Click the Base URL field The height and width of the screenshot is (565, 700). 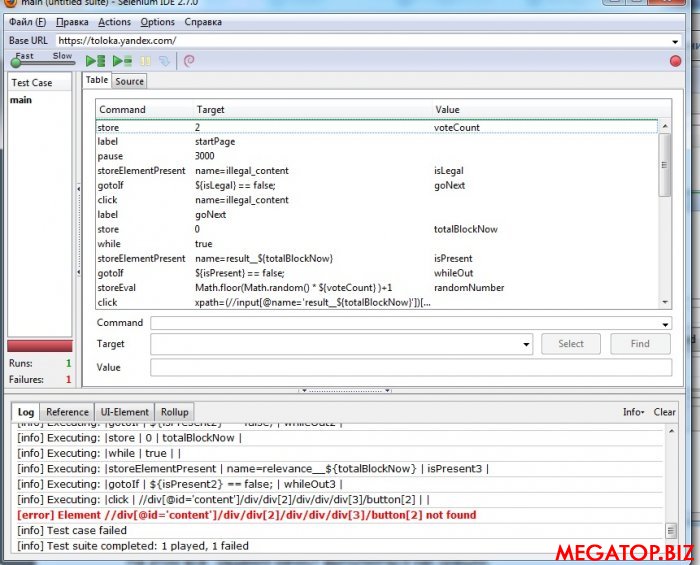click(363, 41)
